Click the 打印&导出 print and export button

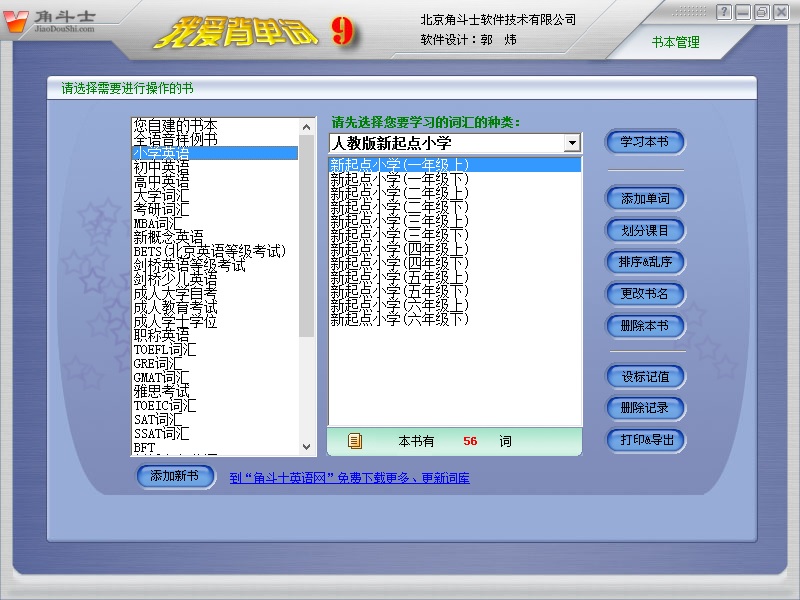point(643,440)
